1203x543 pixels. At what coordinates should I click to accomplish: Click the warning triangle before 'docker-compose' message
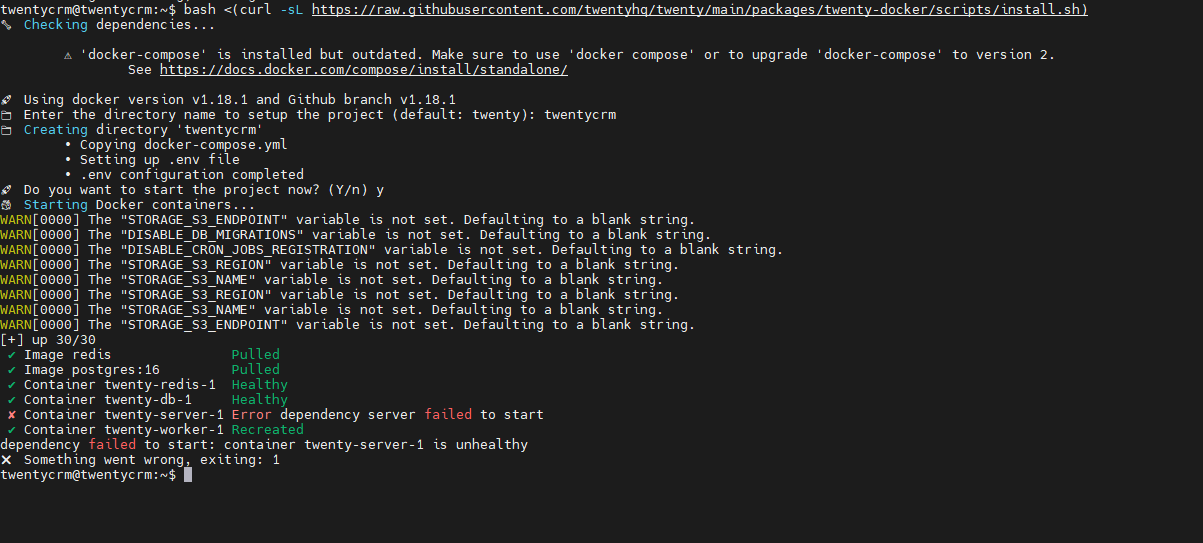(68, 54)
